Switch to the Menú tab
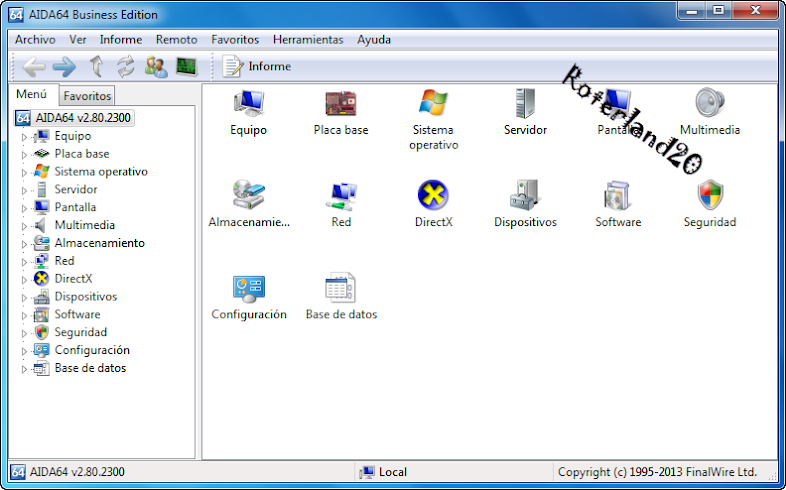Viewport: 786px width, 490px height. (32, 94)
